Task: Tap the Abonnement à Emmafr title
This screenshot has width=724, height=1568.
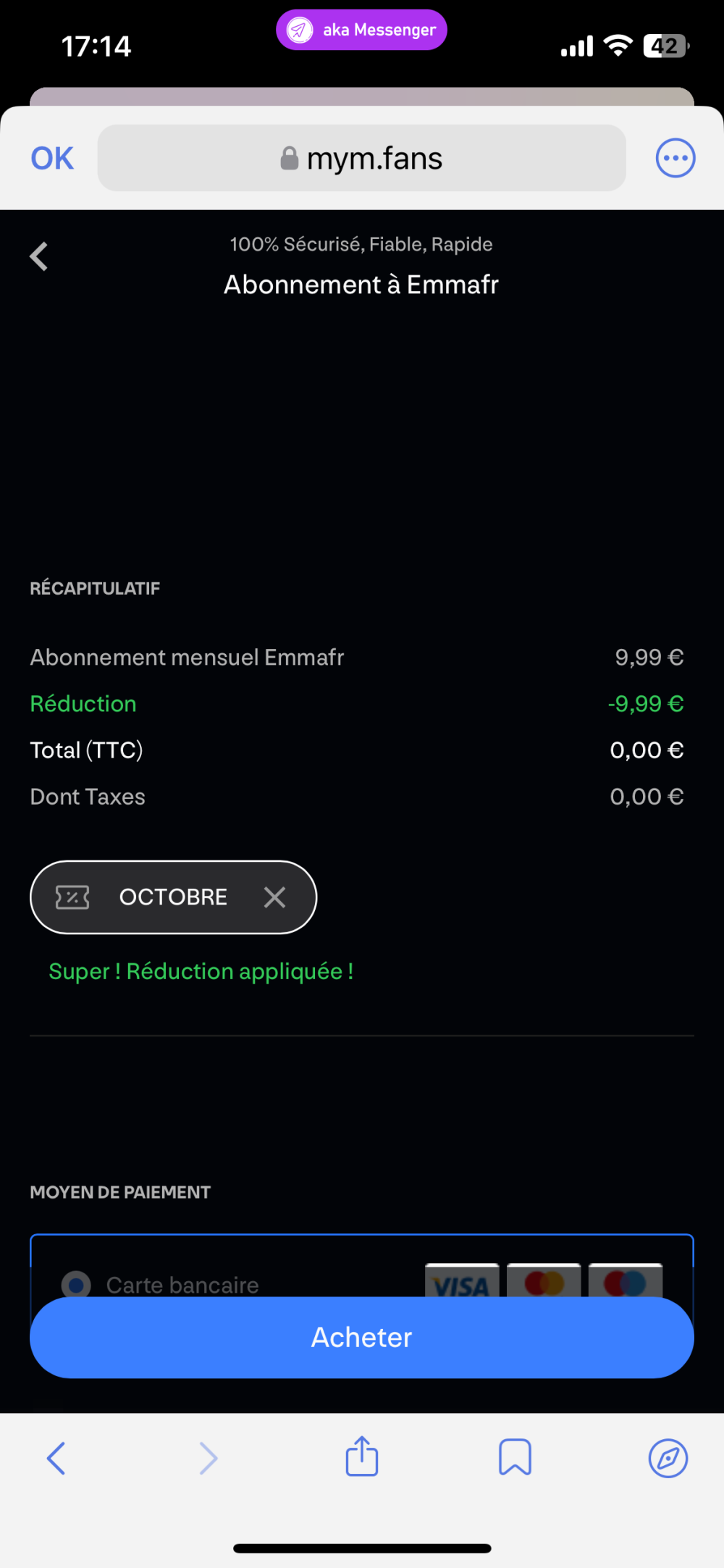Action: point(361,285)
